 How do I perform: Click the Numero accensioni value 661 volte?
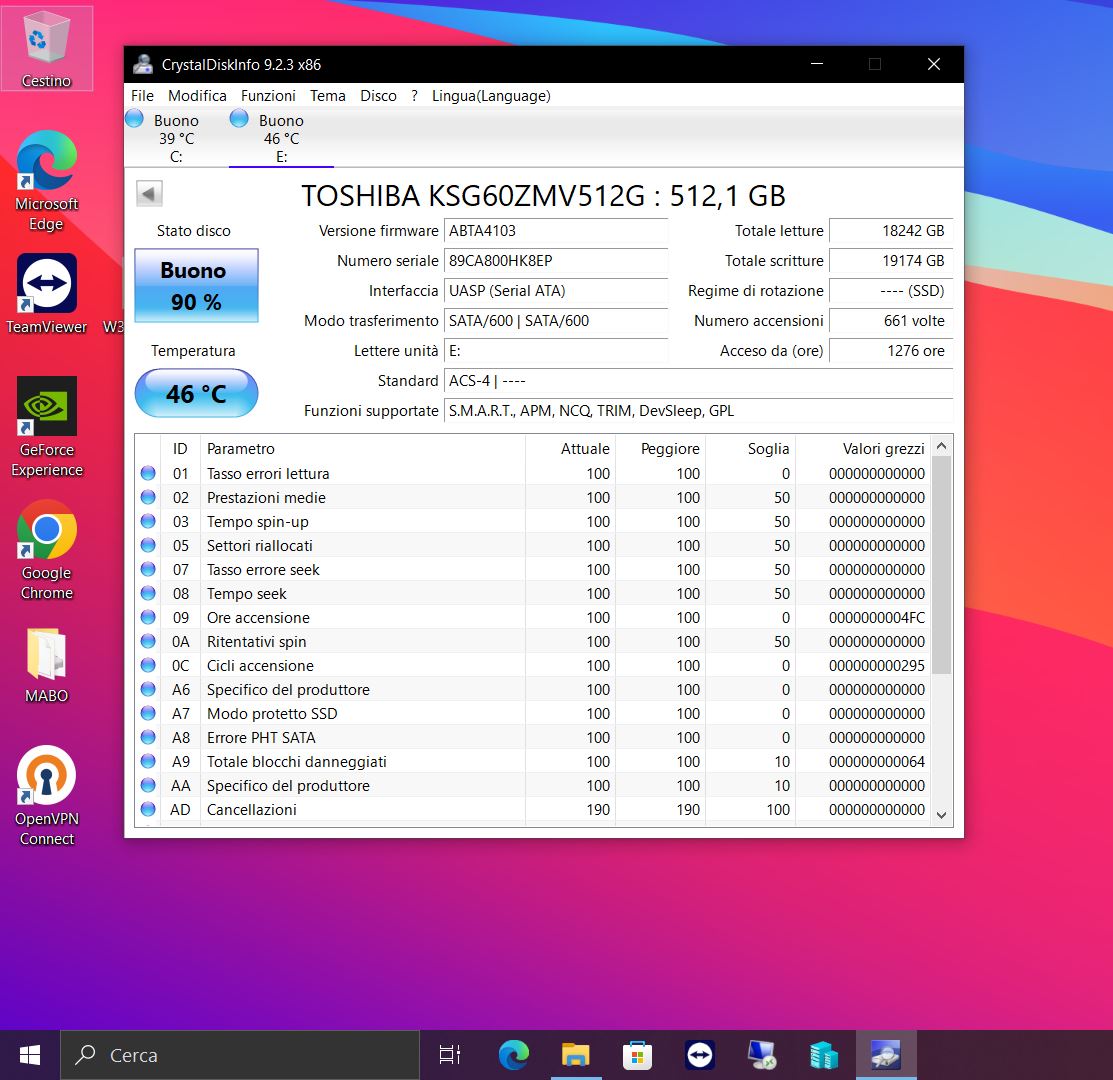(891, 320)
